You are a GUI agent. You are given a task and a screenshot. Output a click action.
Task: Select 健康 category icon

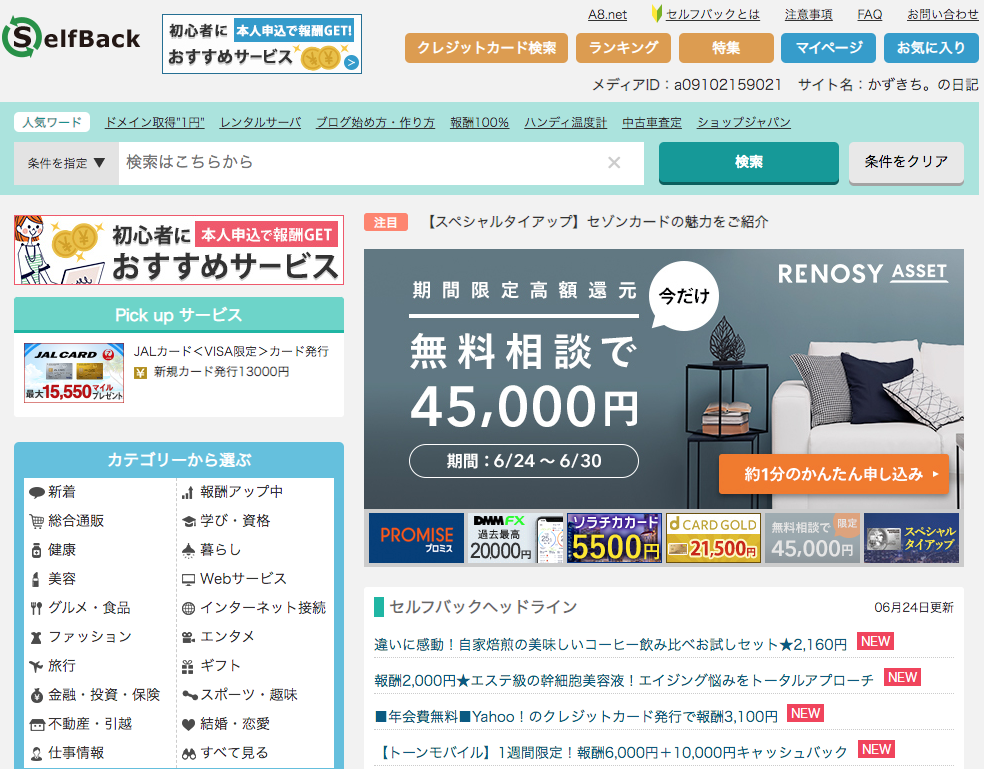pos(36,551)
